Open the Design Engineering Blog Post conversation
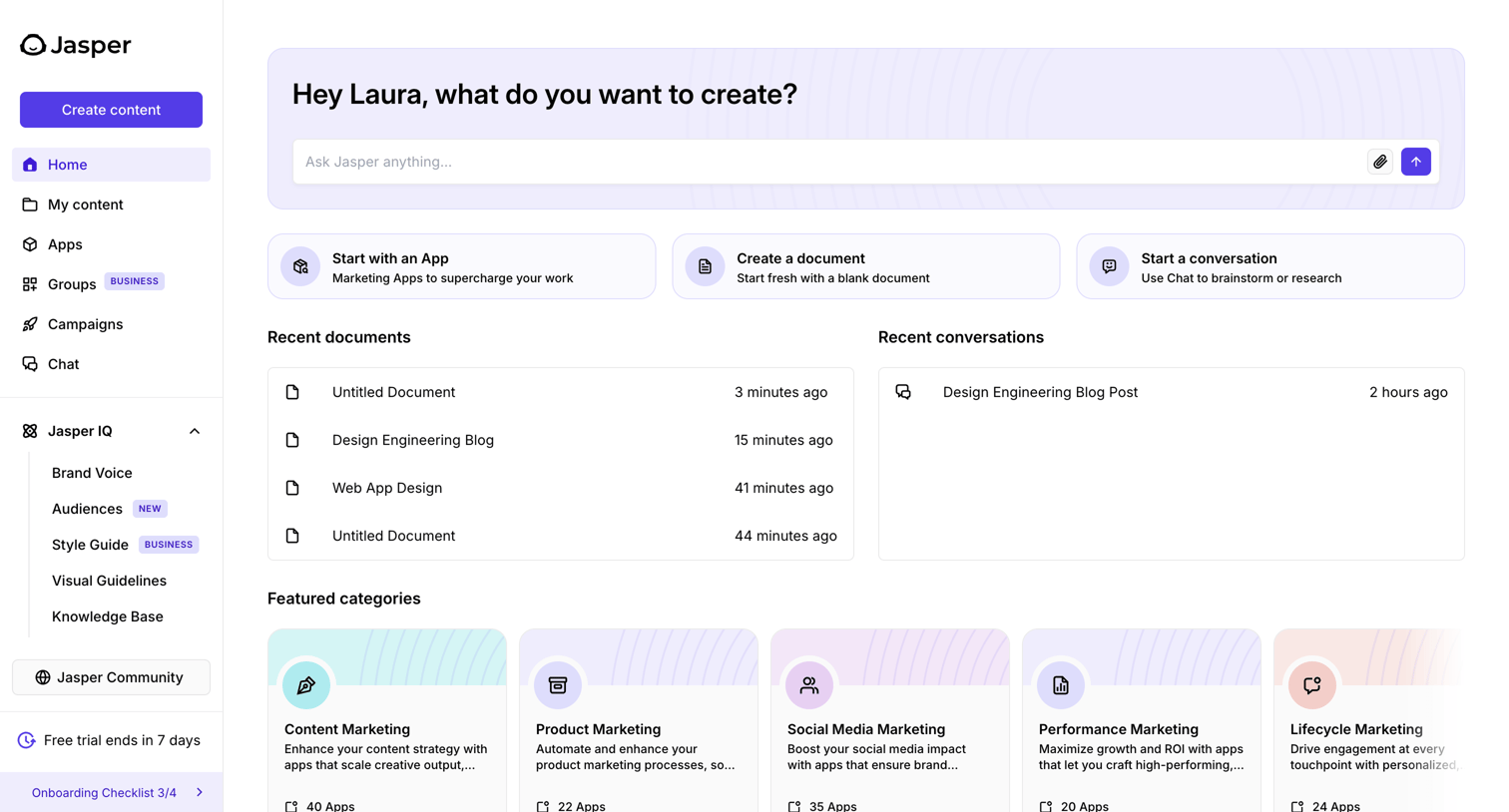Screen dimensions: 1509x812 [x=1171, y=392]
